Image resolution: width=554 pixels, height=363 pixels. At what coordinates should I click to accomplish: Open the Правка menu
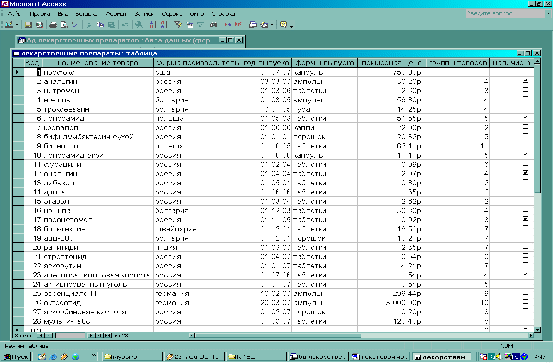pos(40,14)
